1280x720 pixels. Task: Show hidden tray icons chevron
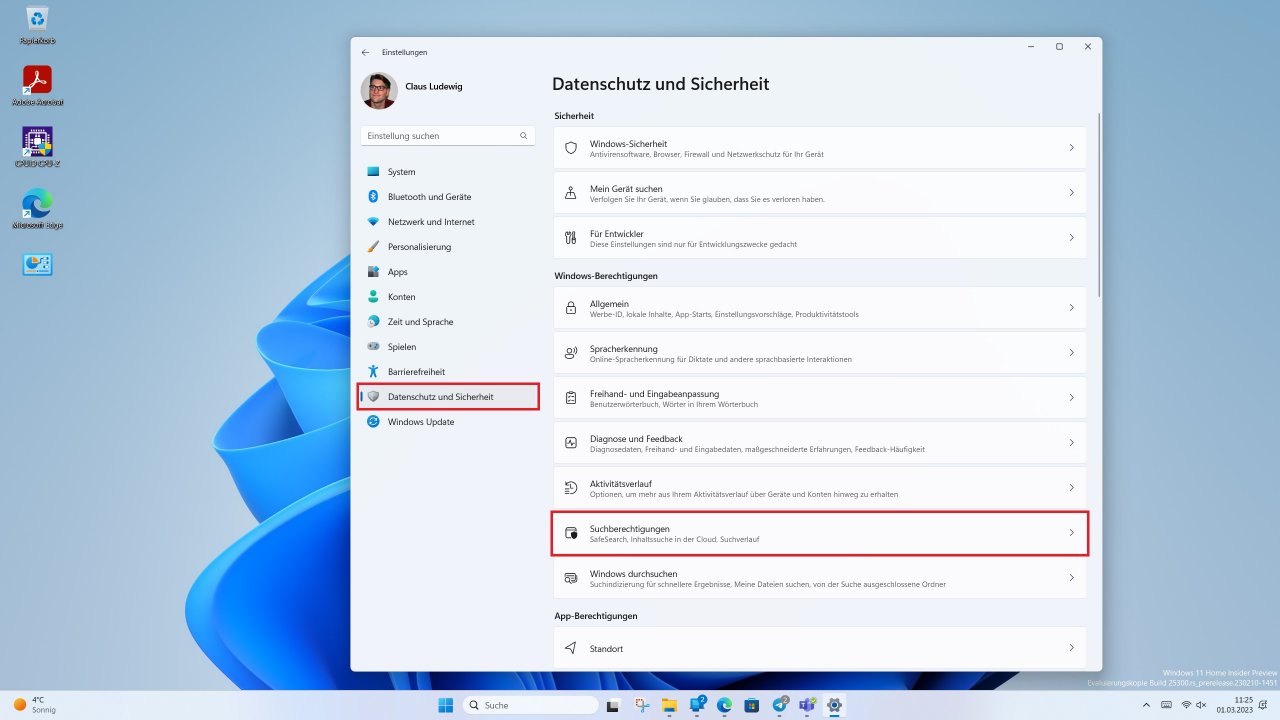coord(1147,705)
